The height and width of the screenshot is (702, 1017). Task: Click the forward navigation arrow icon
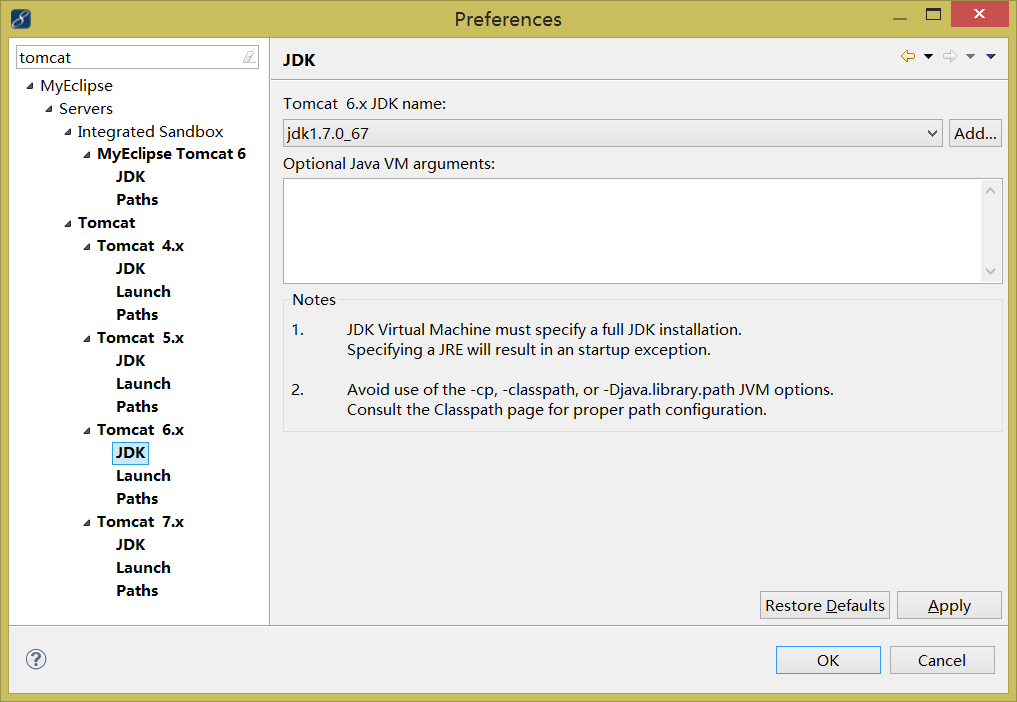pos(950,56)
